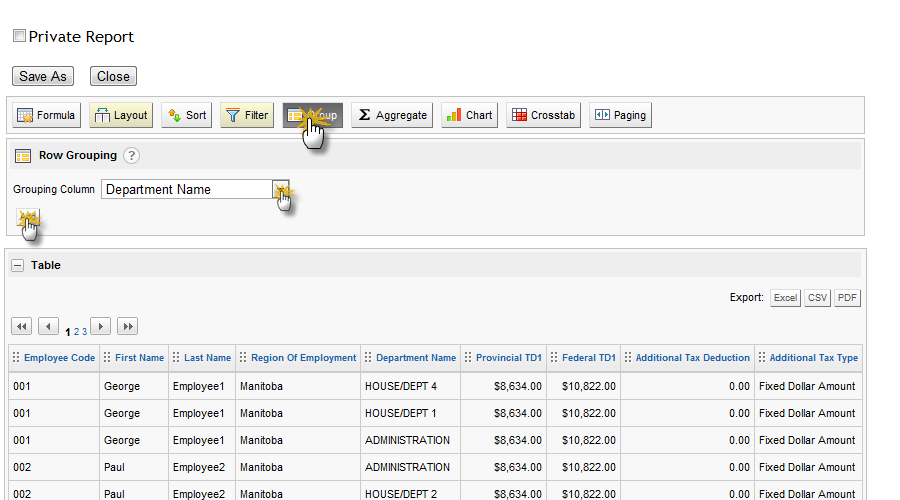Collapse the Table section
The height and width of the screenshot is (500, 900).
[18, 265]
